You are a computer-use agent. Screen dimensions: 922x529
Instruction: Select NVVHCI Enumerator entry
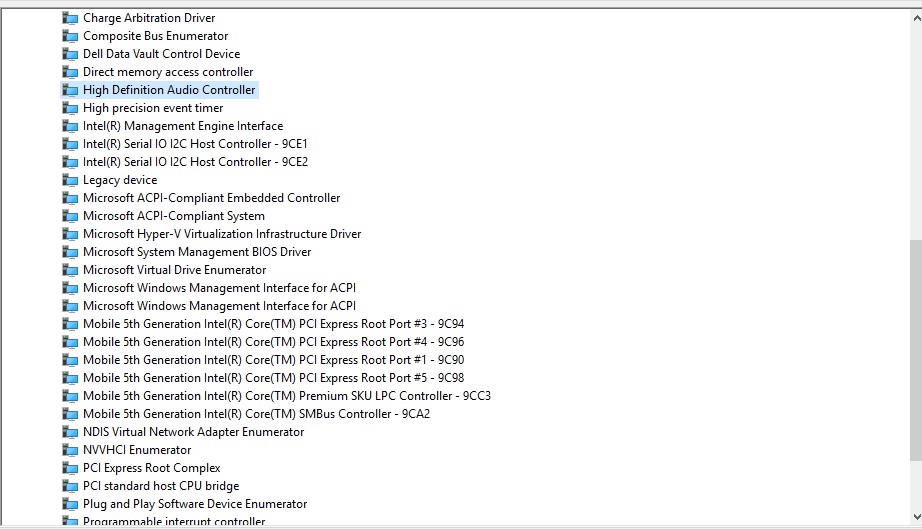(x=137, y=450)
